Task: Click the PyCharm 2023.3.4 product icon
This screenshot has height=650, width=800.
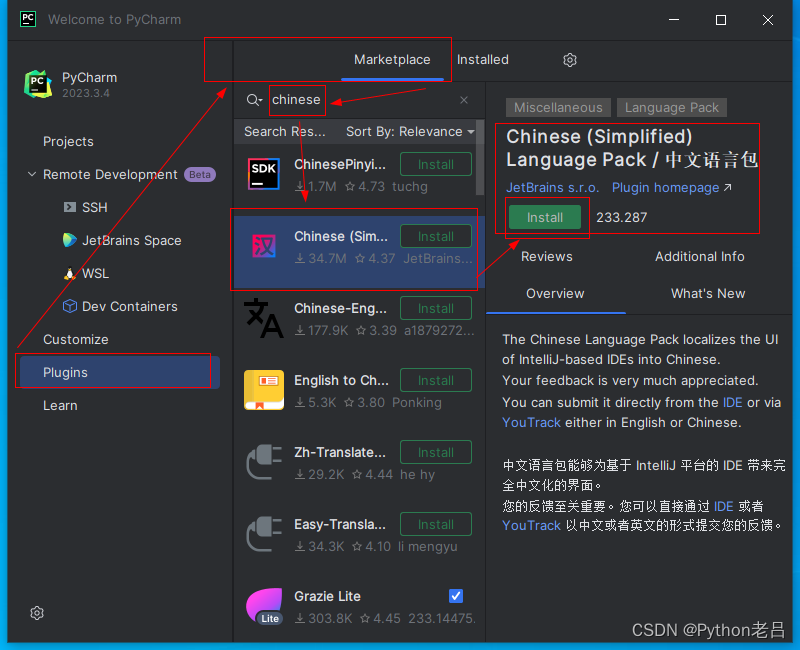Action: [x=38, y=84]
